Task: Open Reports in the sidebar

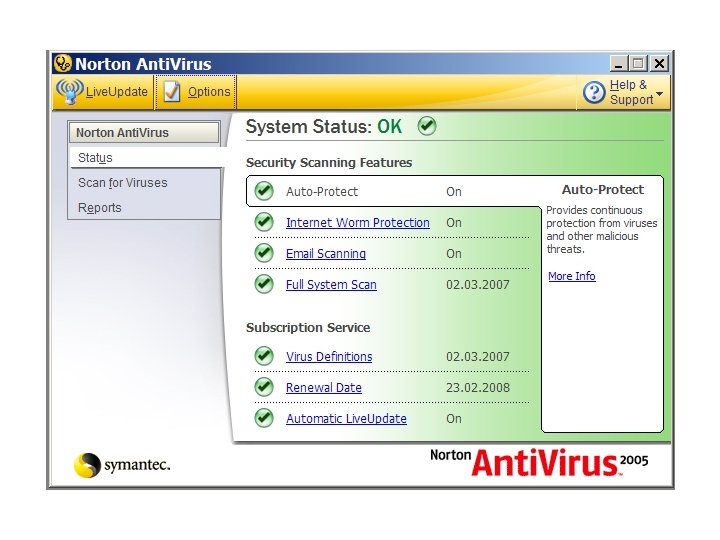Action: tap(100, 208)
